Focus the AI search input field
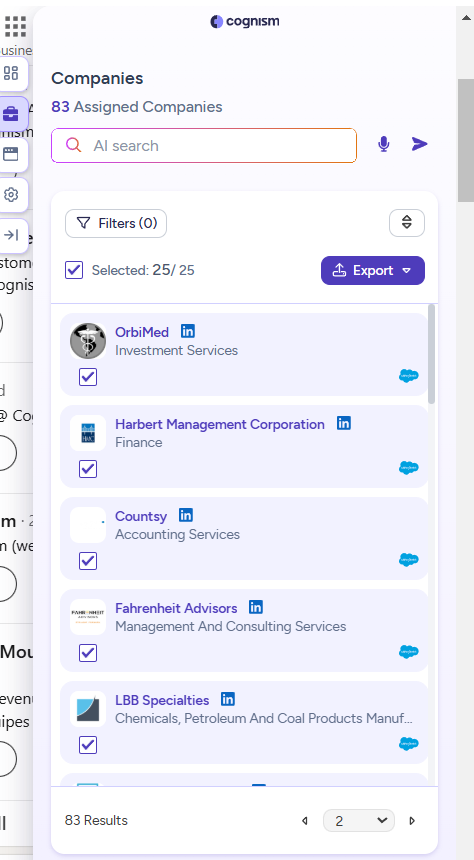The height and width of the screenshot is (860, 474). click(x=204, y=145)
